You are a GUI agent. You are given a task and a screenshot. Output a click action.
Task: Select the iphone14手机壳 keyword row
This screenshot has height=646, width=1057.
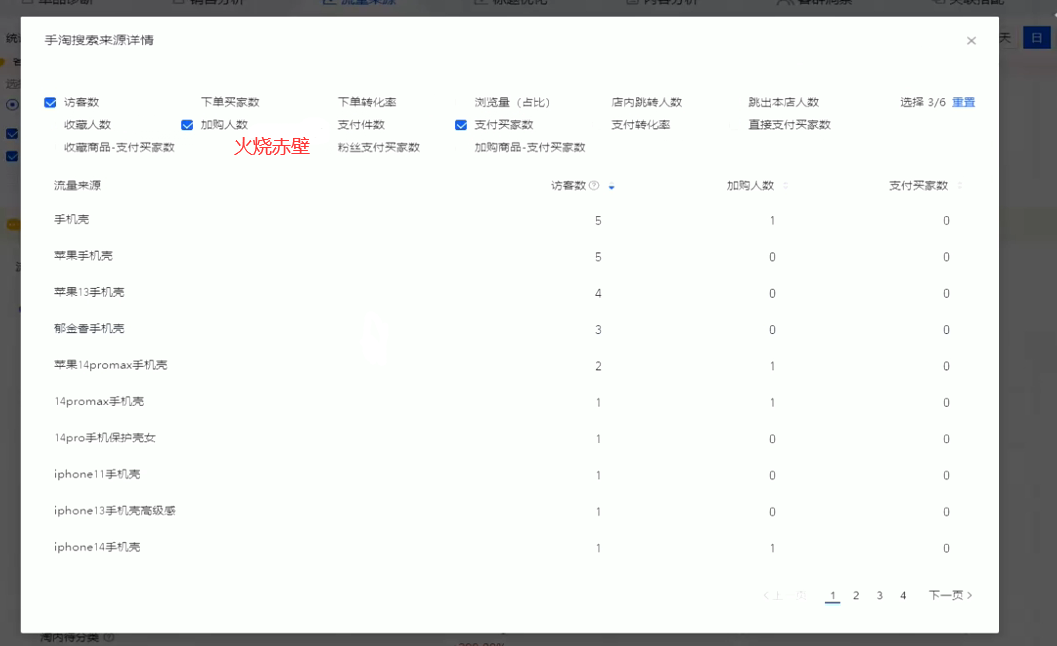(x=510, y=548)
